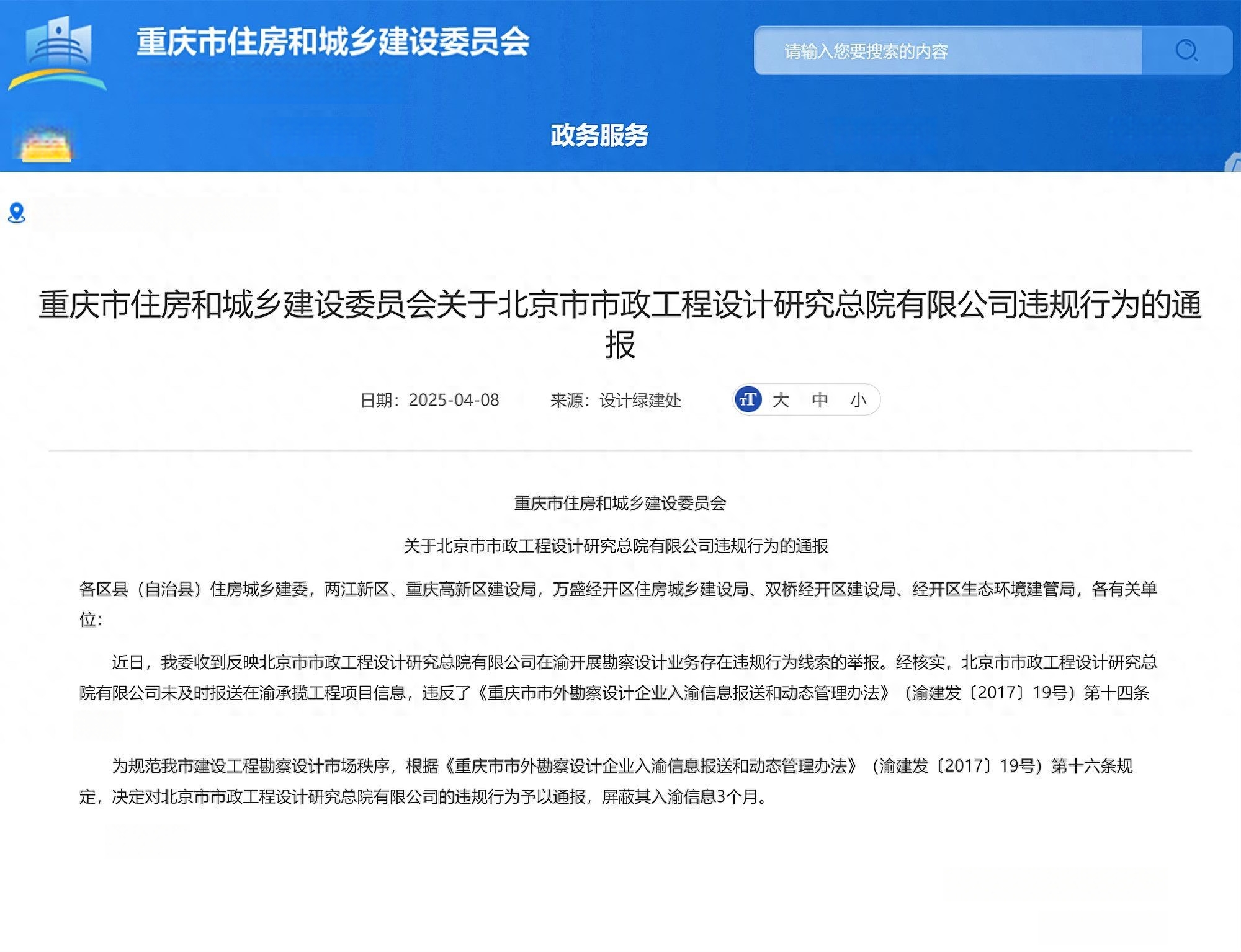
Task: Click the date text 2025-04-08
Action: click(x=454, y=400)
